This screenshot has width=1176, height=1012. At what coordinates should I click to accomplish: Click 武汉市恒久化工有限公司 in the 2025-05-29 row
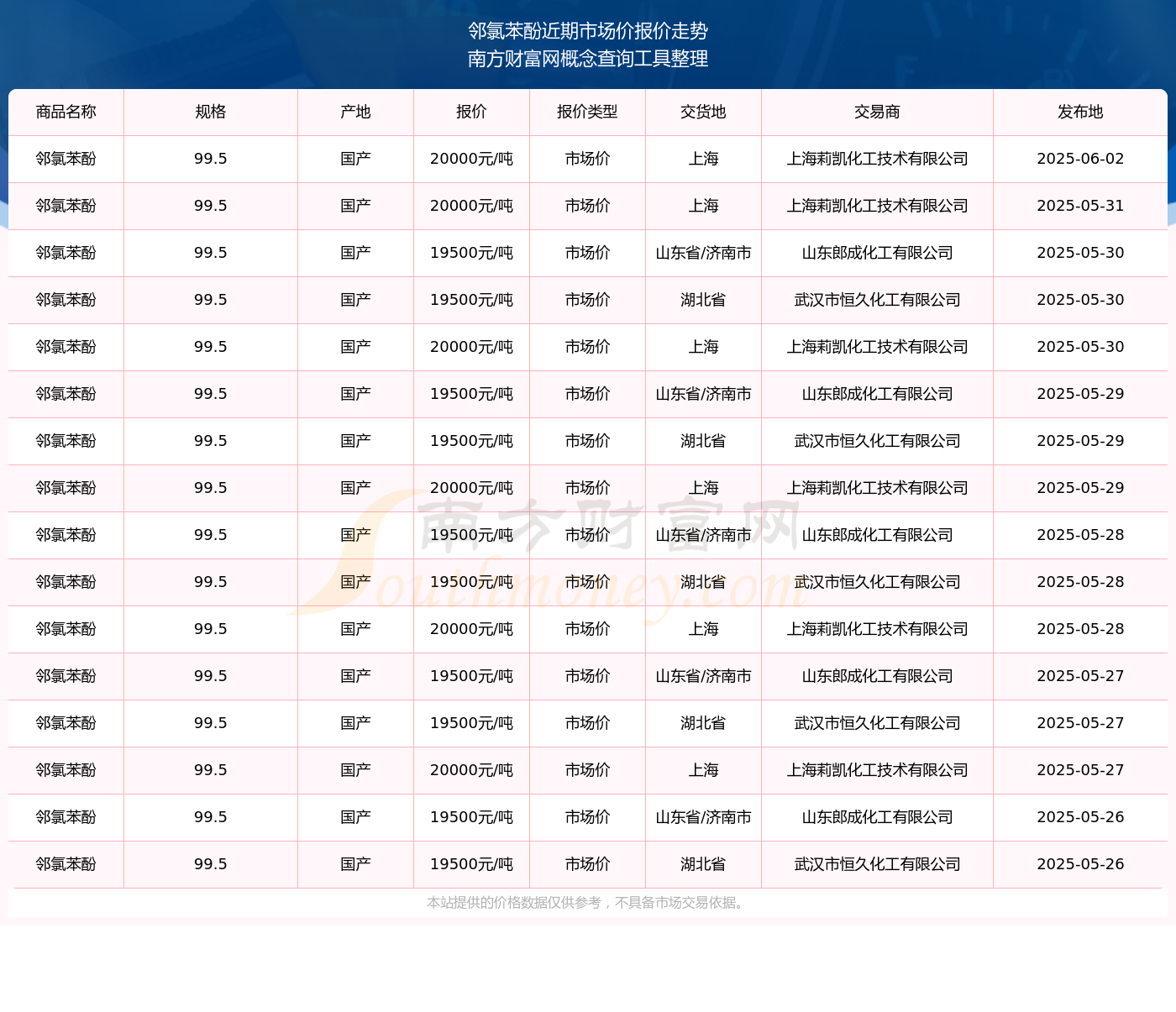878,441
